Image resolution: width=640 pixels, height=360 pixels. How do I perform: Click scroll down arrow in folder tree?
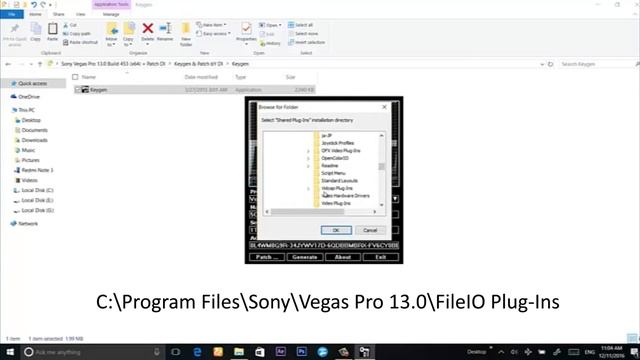coord(381,205)
